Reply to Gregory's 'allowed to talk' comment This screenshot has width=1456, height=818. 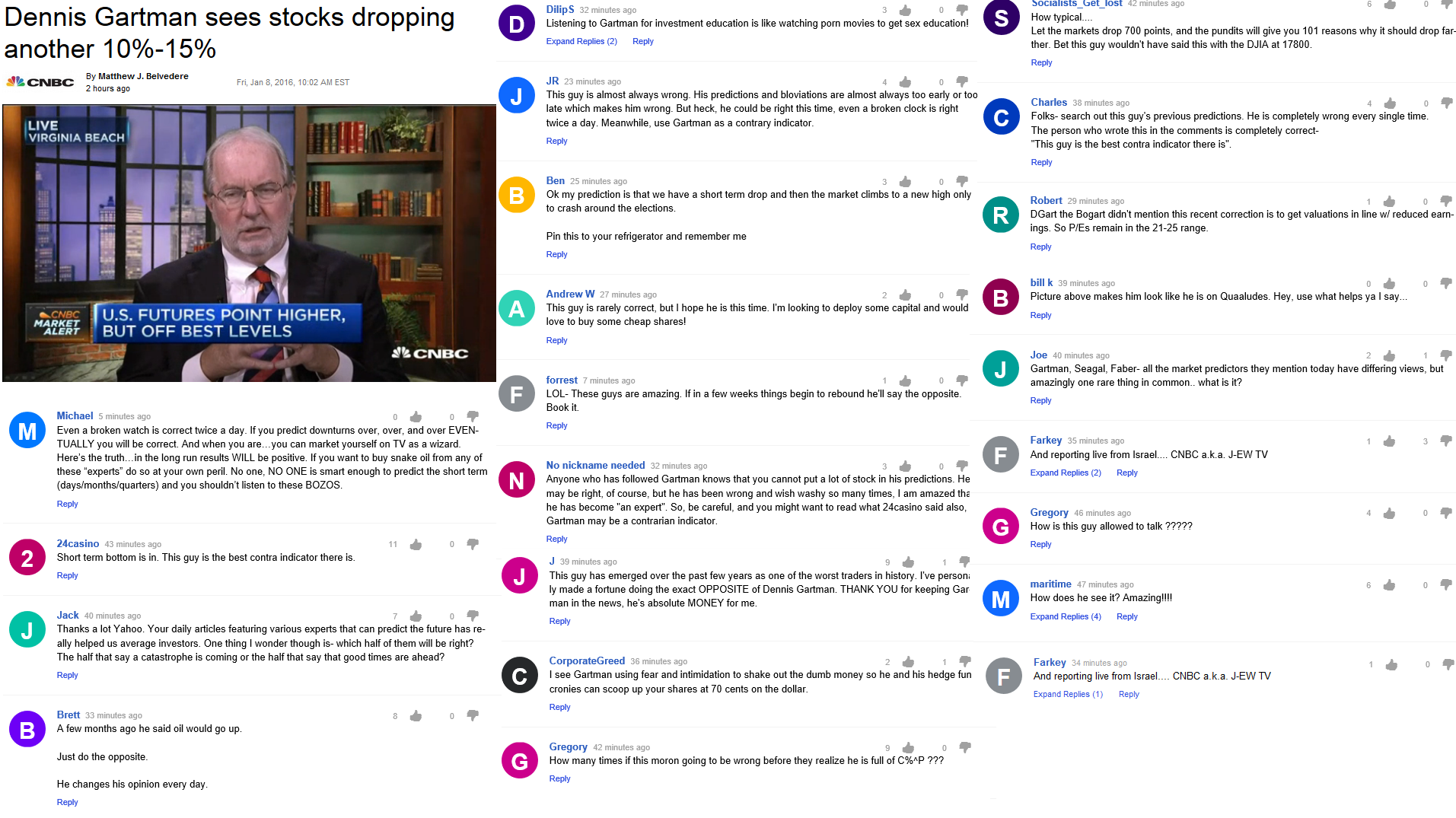pos(1040,544)
